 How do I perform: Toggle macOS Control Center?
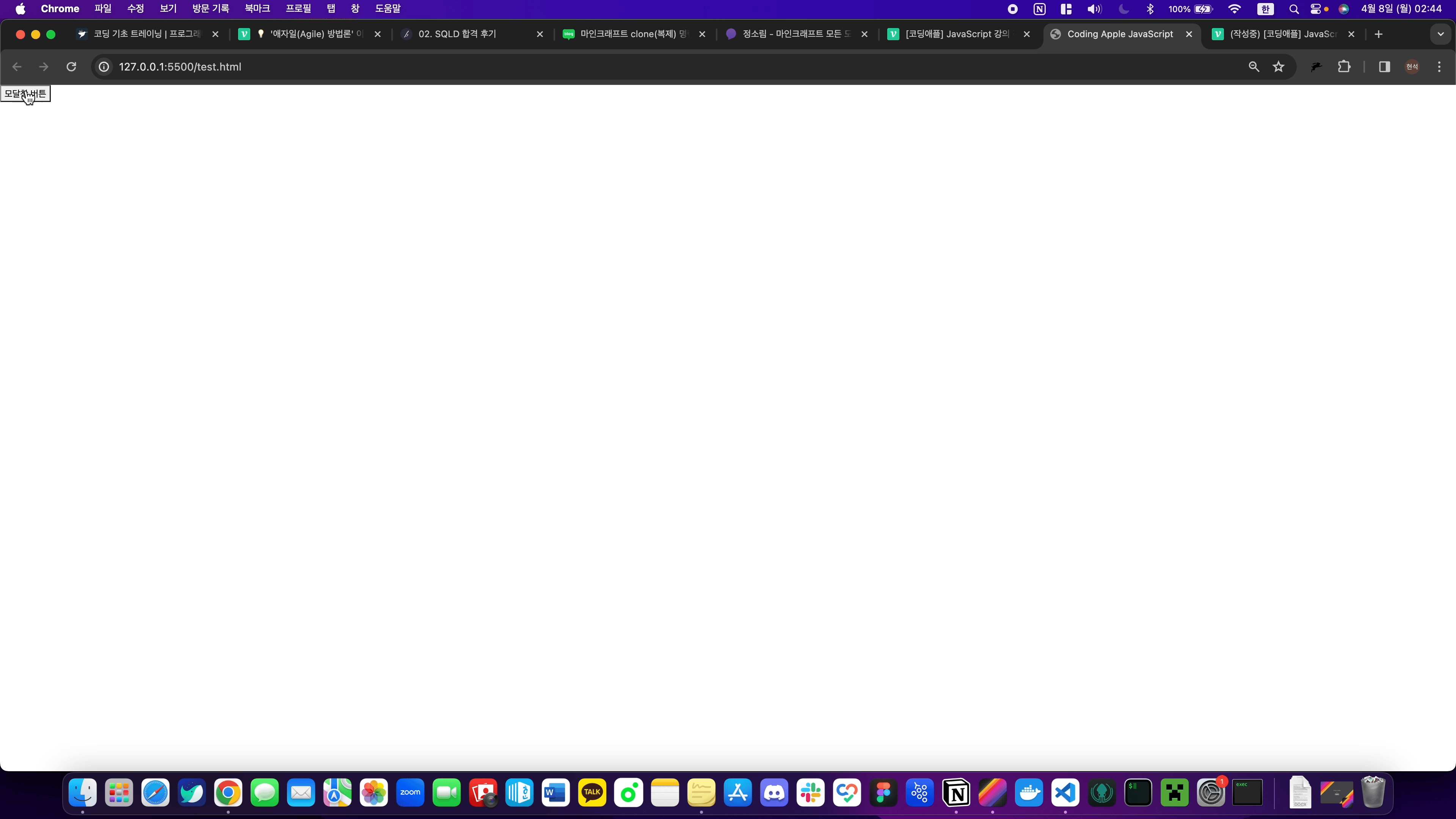tap(1315, 9)
